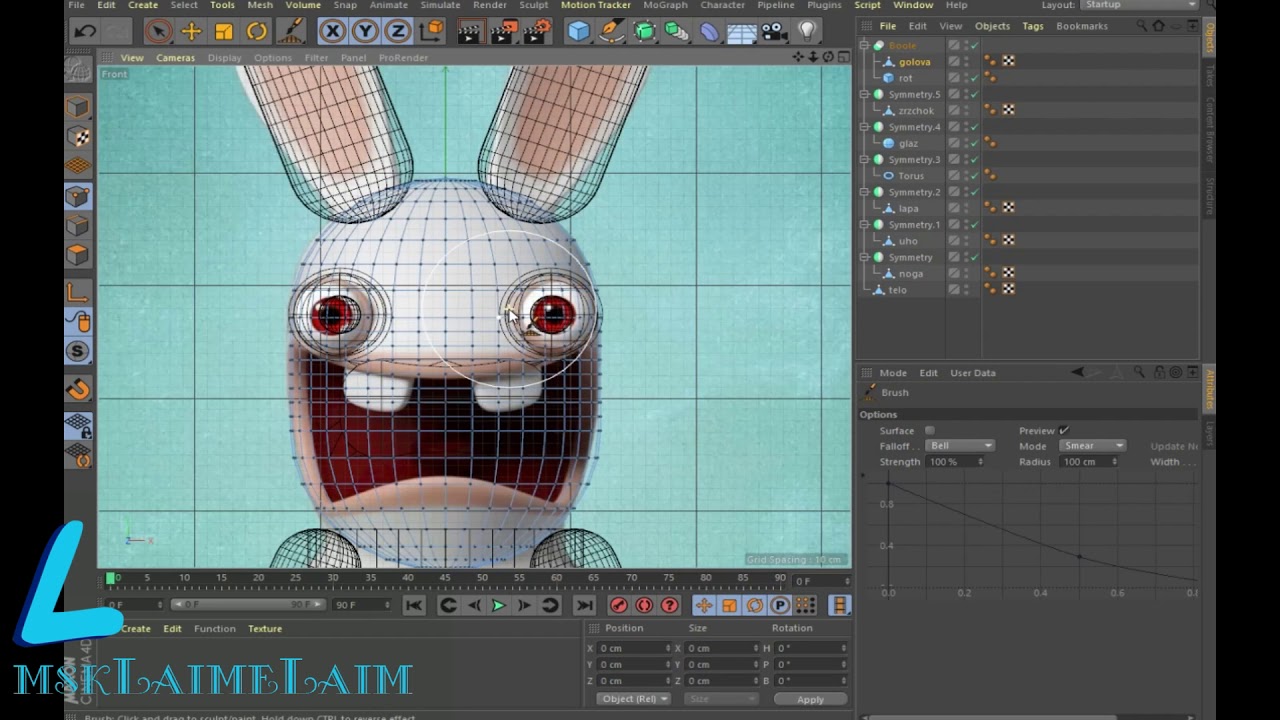Image resolution: width=1280 pixels, height=720 pixels.
Task: Open Render to Picture Viewer icon
Action: click(503, 31)
